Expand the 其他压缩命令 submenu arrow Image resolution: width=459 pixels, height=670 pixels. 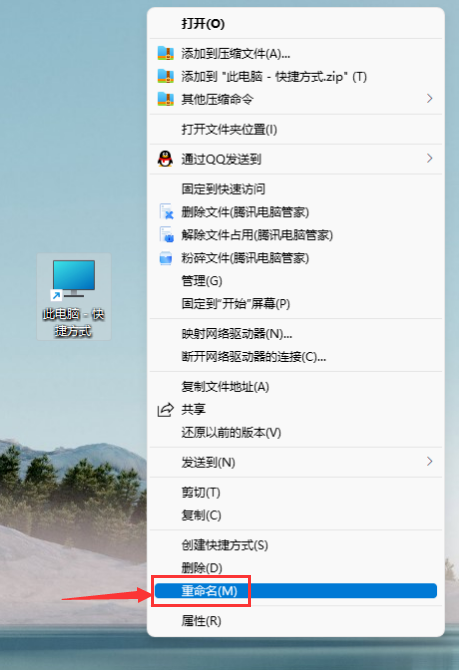430,99
